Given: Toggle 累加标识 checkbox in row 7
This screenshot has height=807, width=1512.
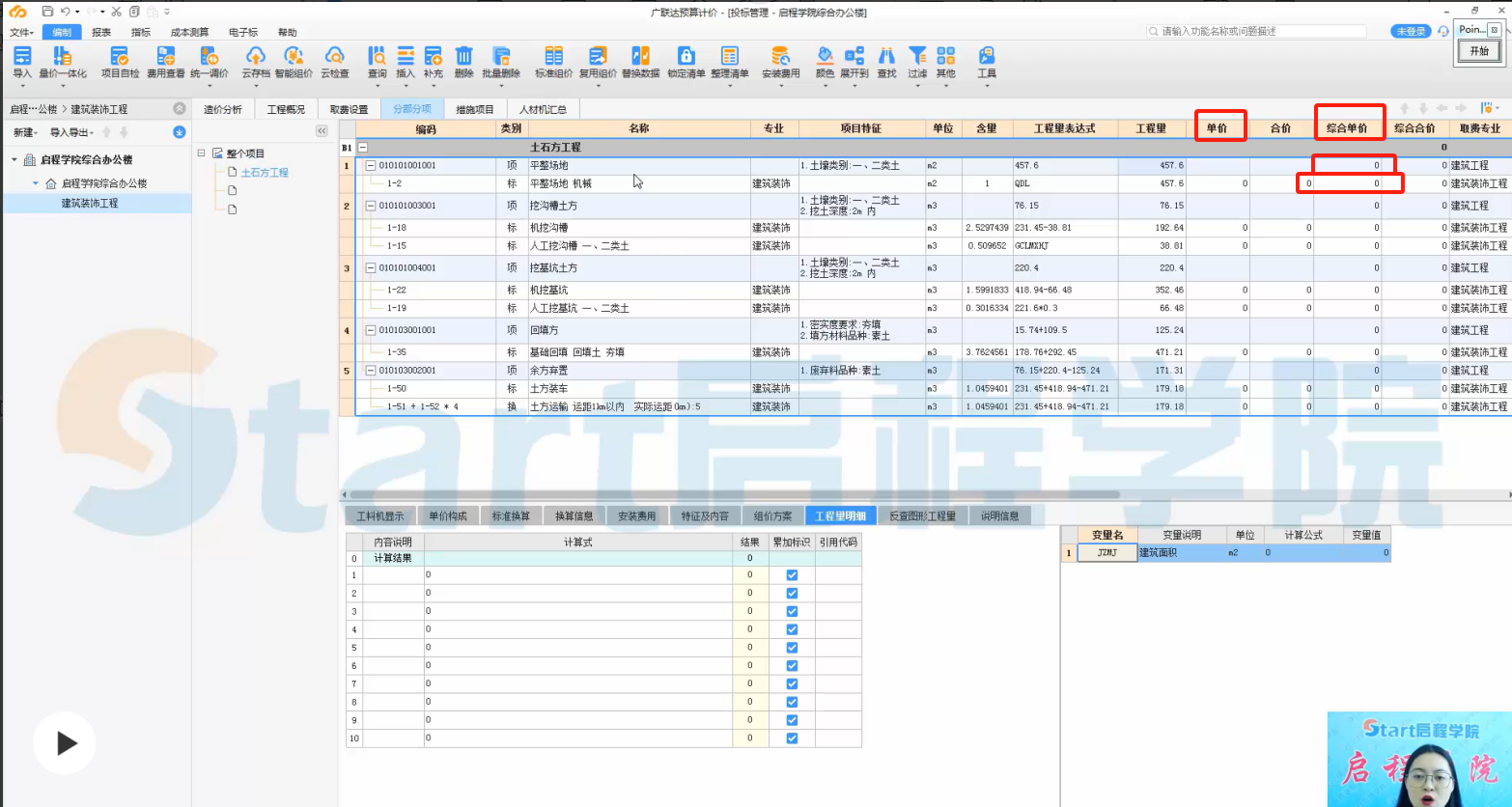Looking at the screenshot, I should (792, 683).
